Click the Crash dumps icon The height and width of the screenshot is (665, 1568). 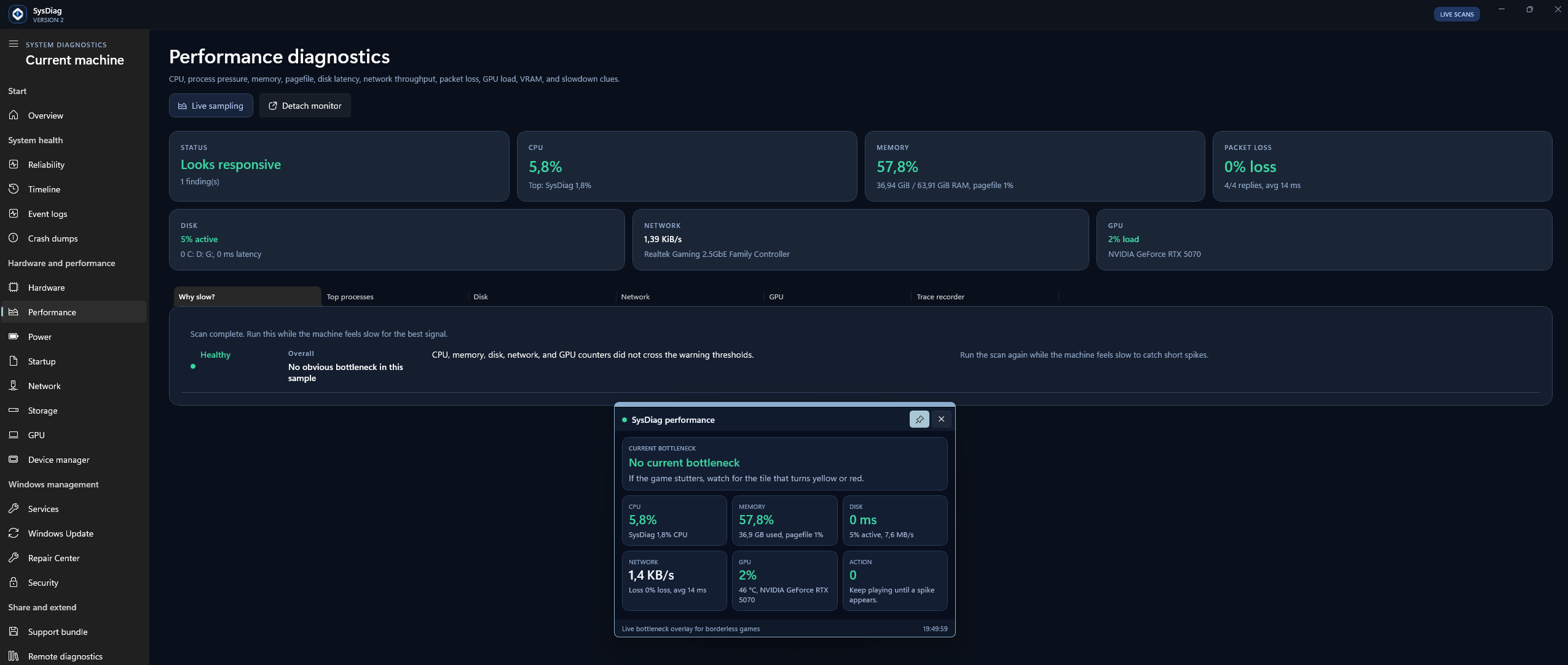[x=14, y=238]
